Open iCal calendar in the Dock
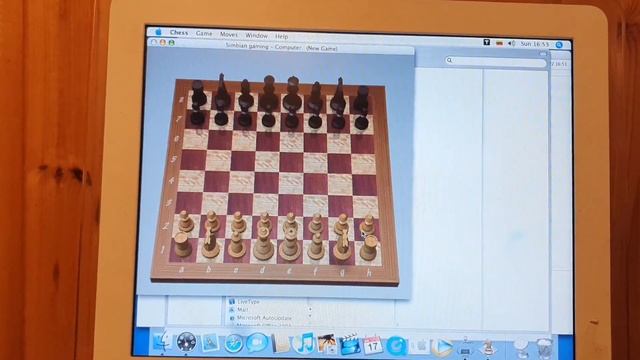This screenshot has width=640, height=360. click(373, 345)
